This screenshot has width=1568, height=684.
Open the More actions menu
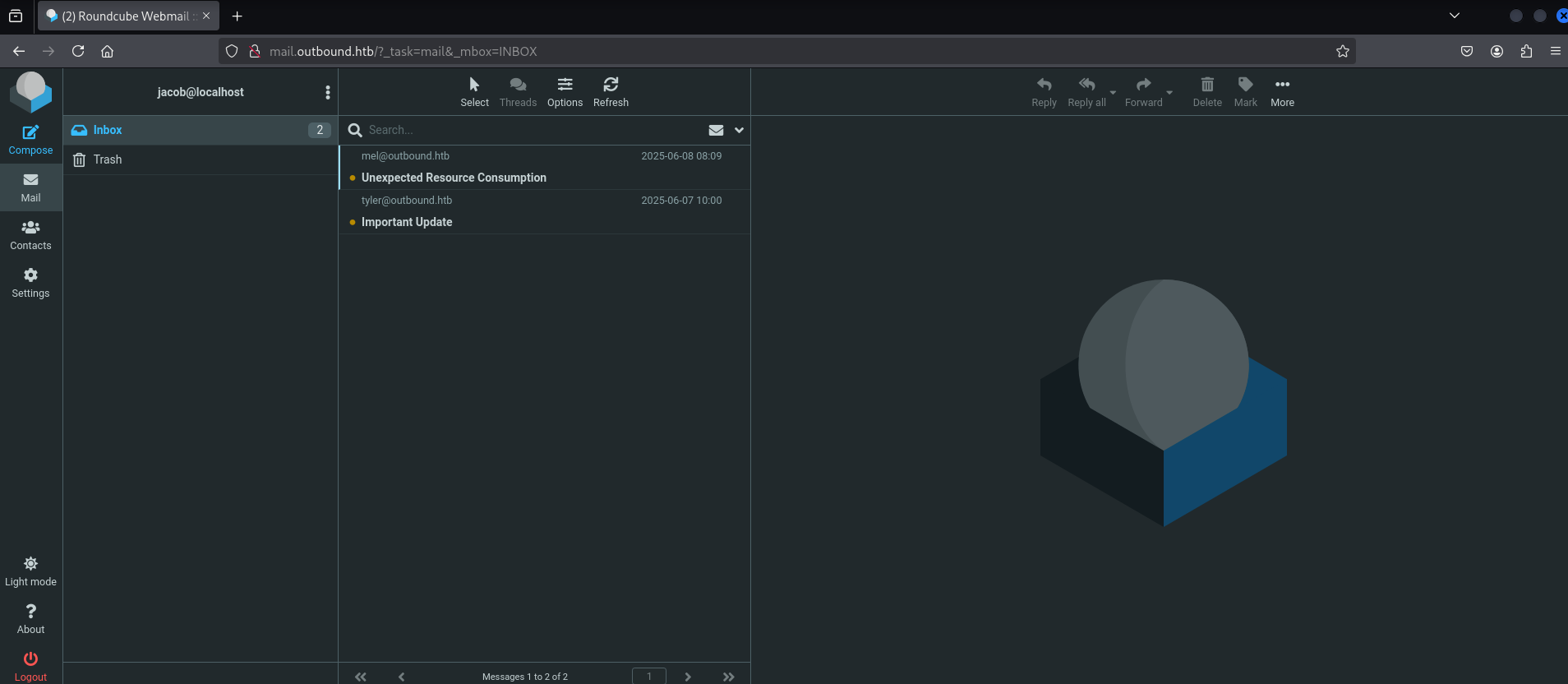click(1282, 92)
